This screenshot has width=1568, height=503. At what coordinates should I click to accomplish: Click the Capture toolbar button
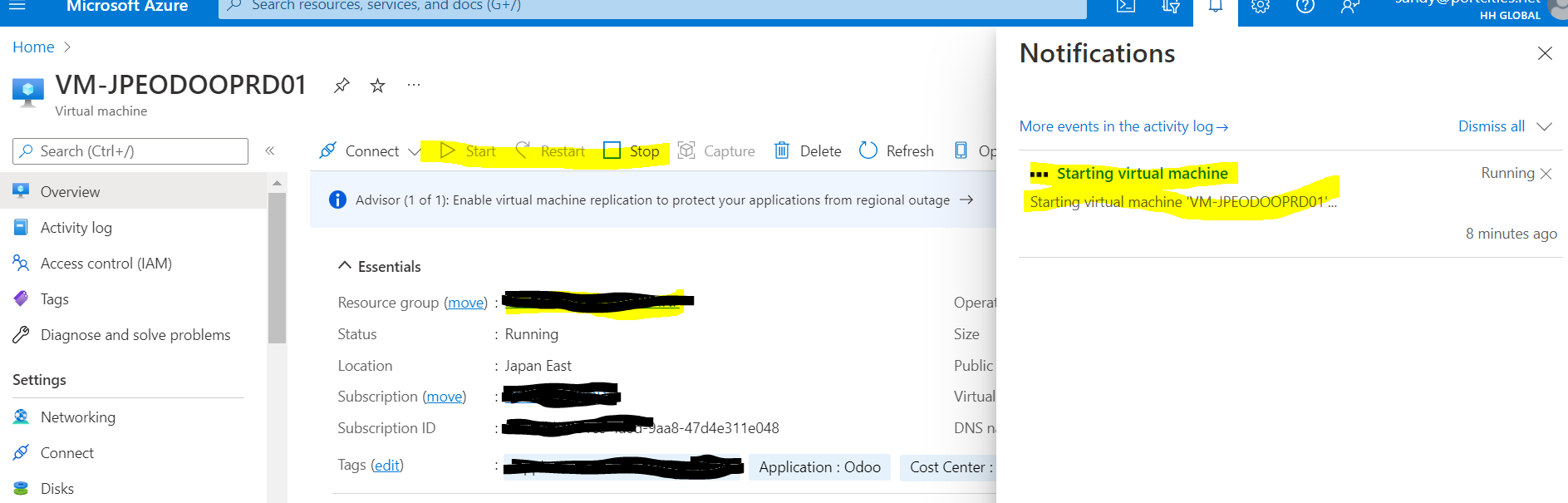(x=716, y=150)
